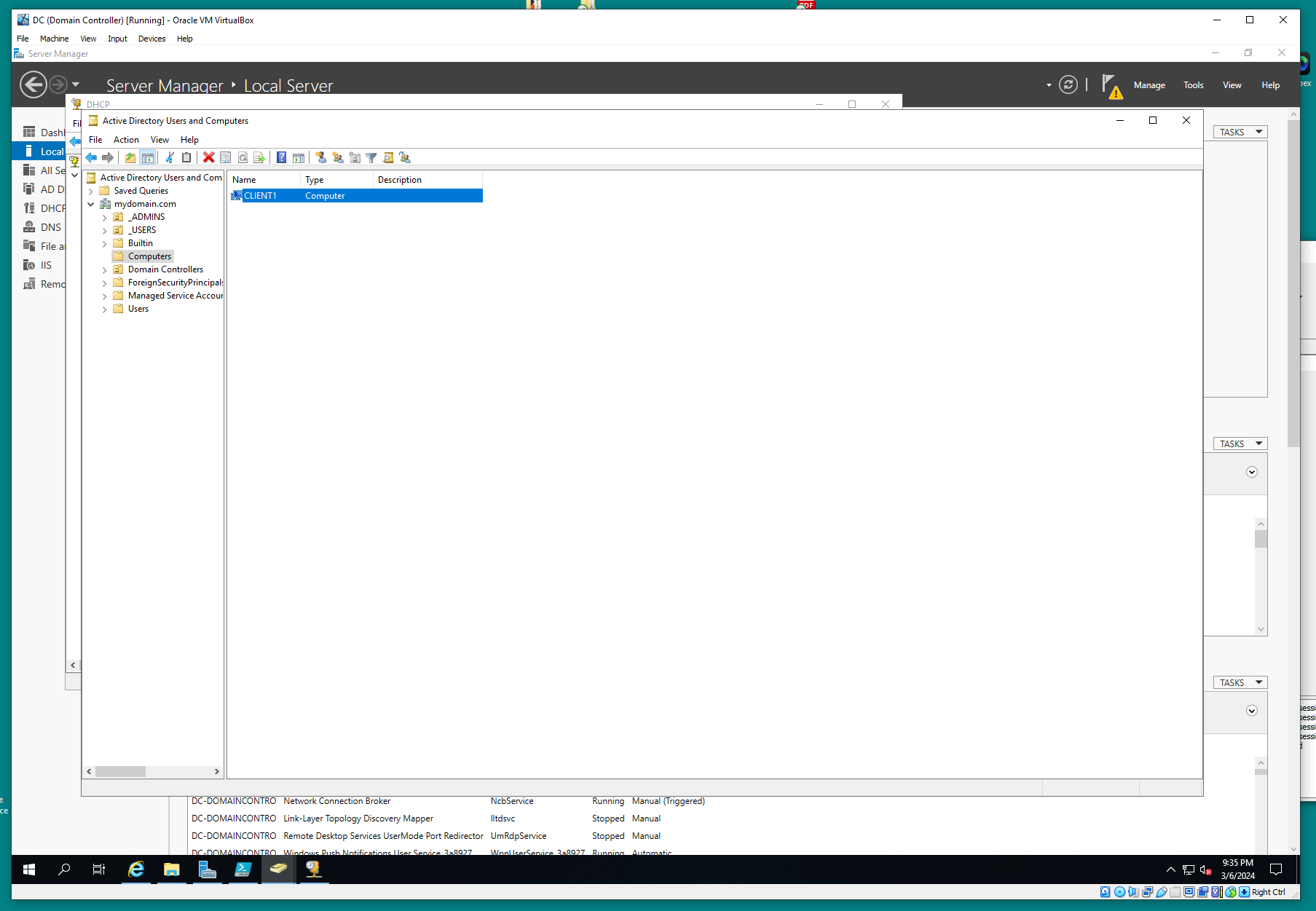The image size is (1316, 911).
Task: Open the VirtualBox Machine menu
Action: pos(54,39)
